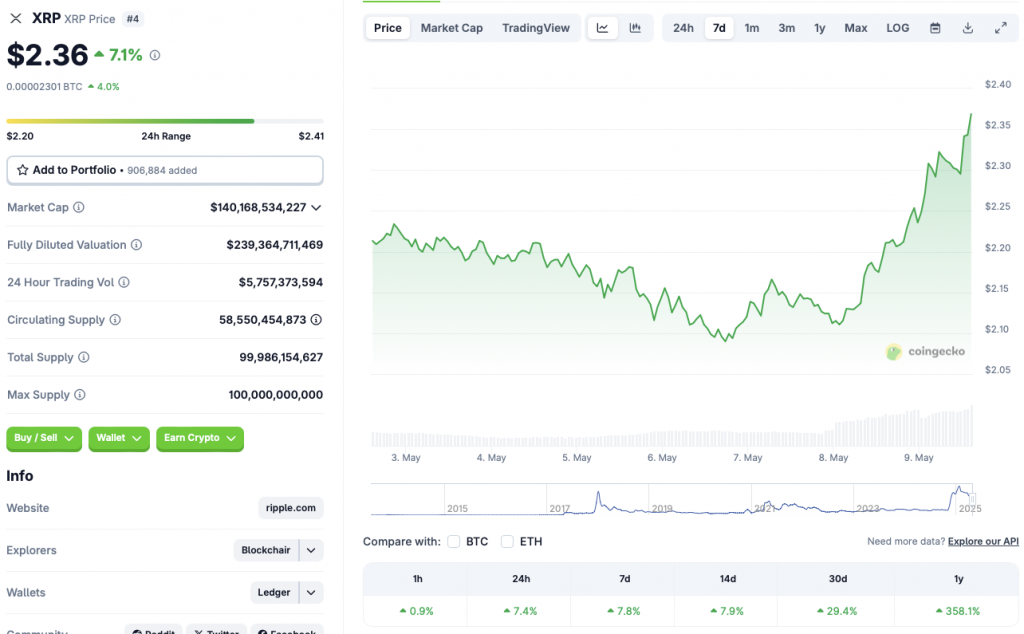Toggle LOG scale on chart

[897, 28]
